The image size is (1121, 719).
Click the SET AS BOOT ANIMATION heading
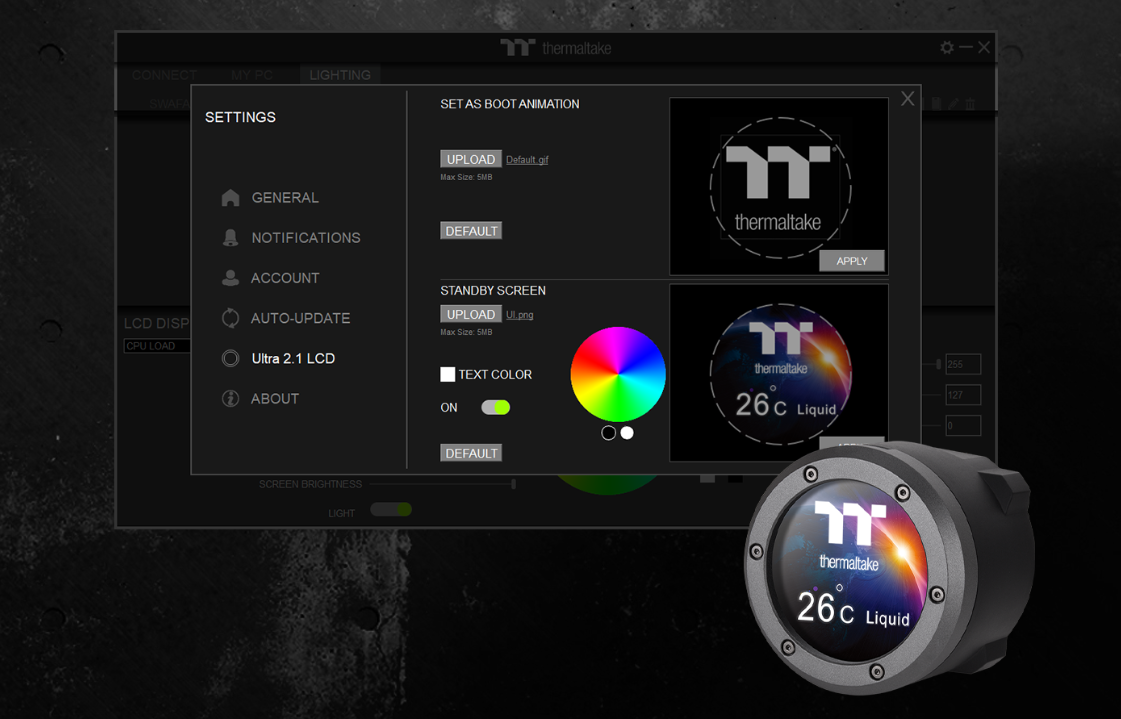pos(510,104)
